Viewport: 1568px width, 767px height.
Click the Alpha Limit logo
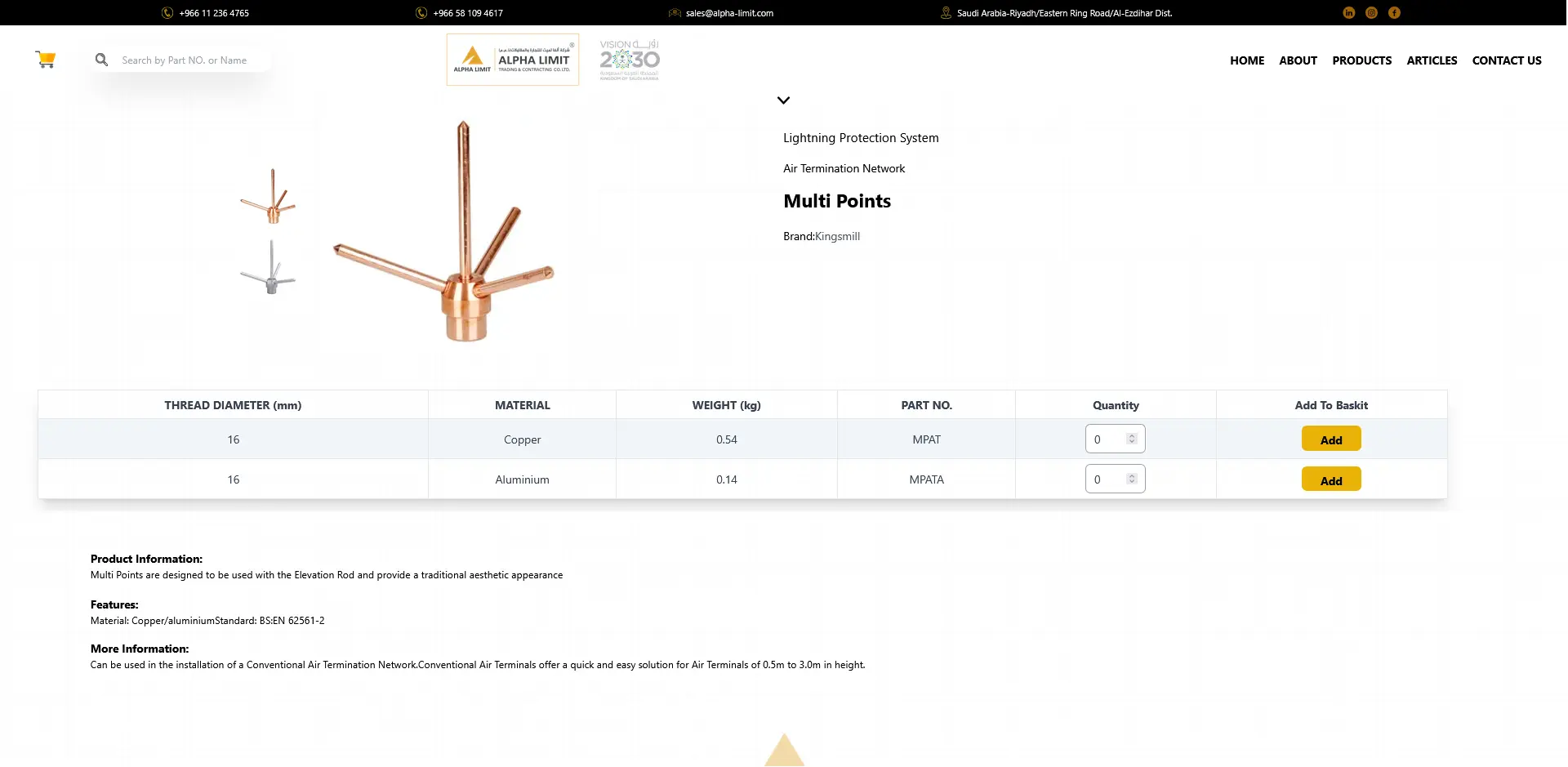[x=513, y=60]
